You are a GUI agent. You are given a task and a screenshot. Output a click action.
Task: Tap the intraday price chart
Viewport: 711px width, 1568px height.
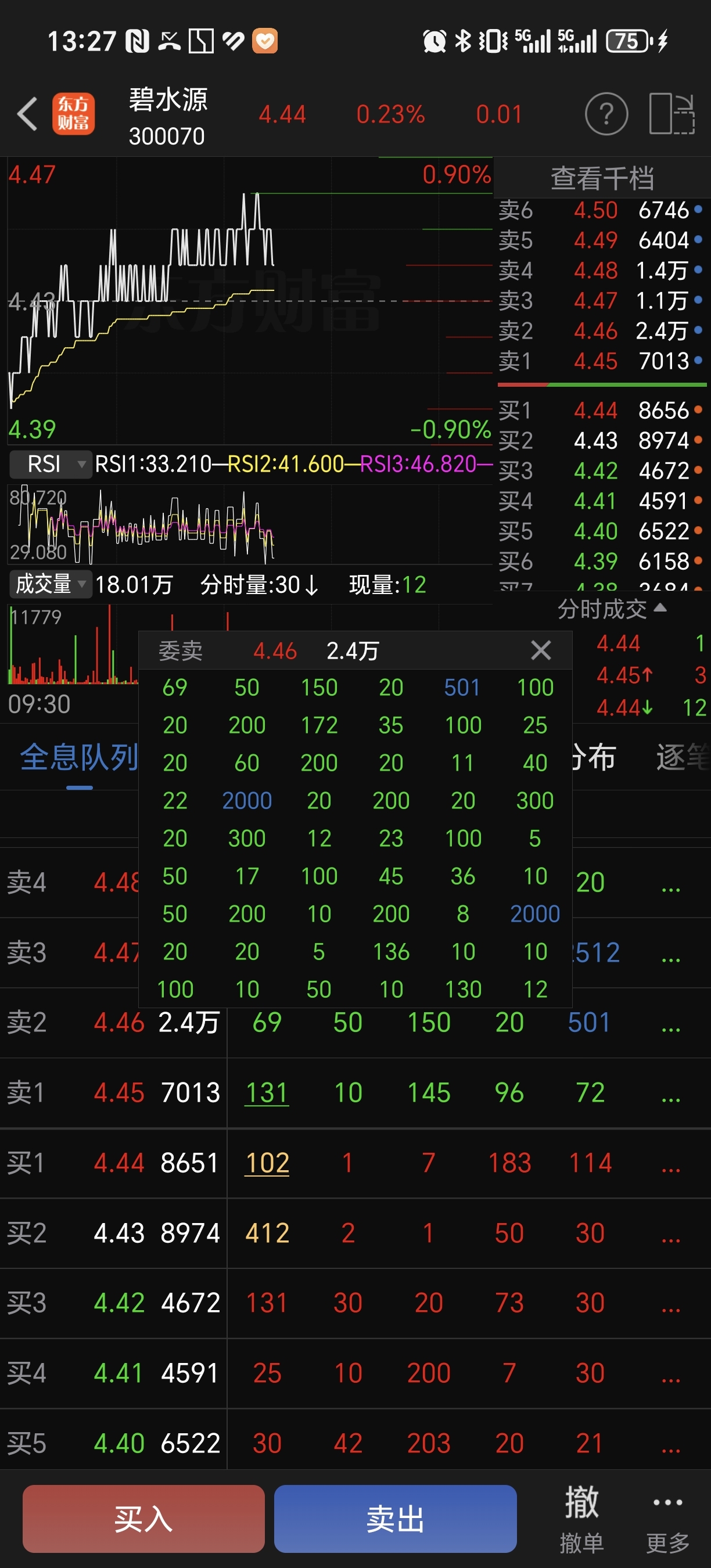click(250, 301)
